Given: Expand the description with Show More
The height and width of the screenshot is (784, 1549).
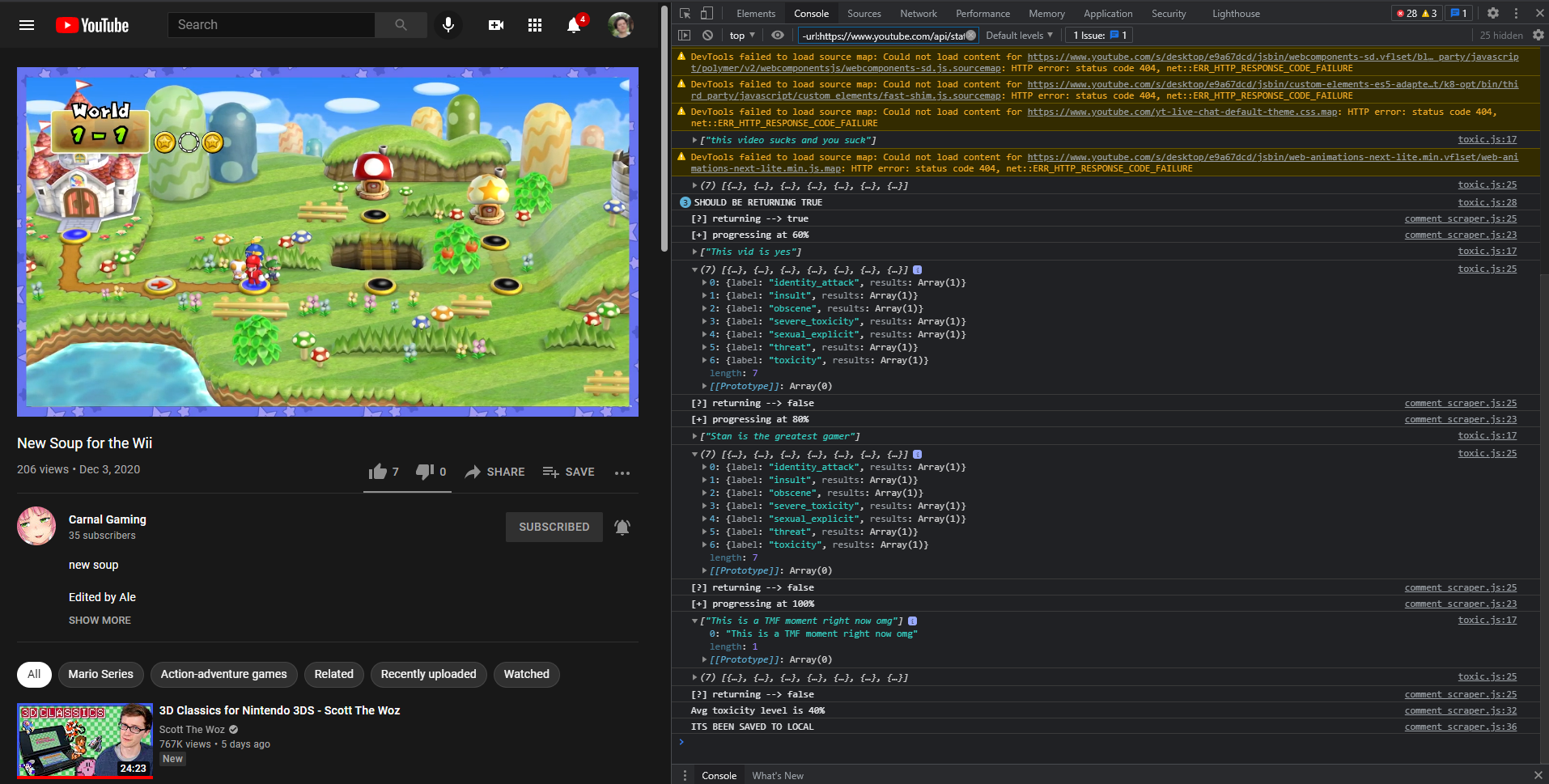Looking at the screenshot, I should click(x=100, y=621).
